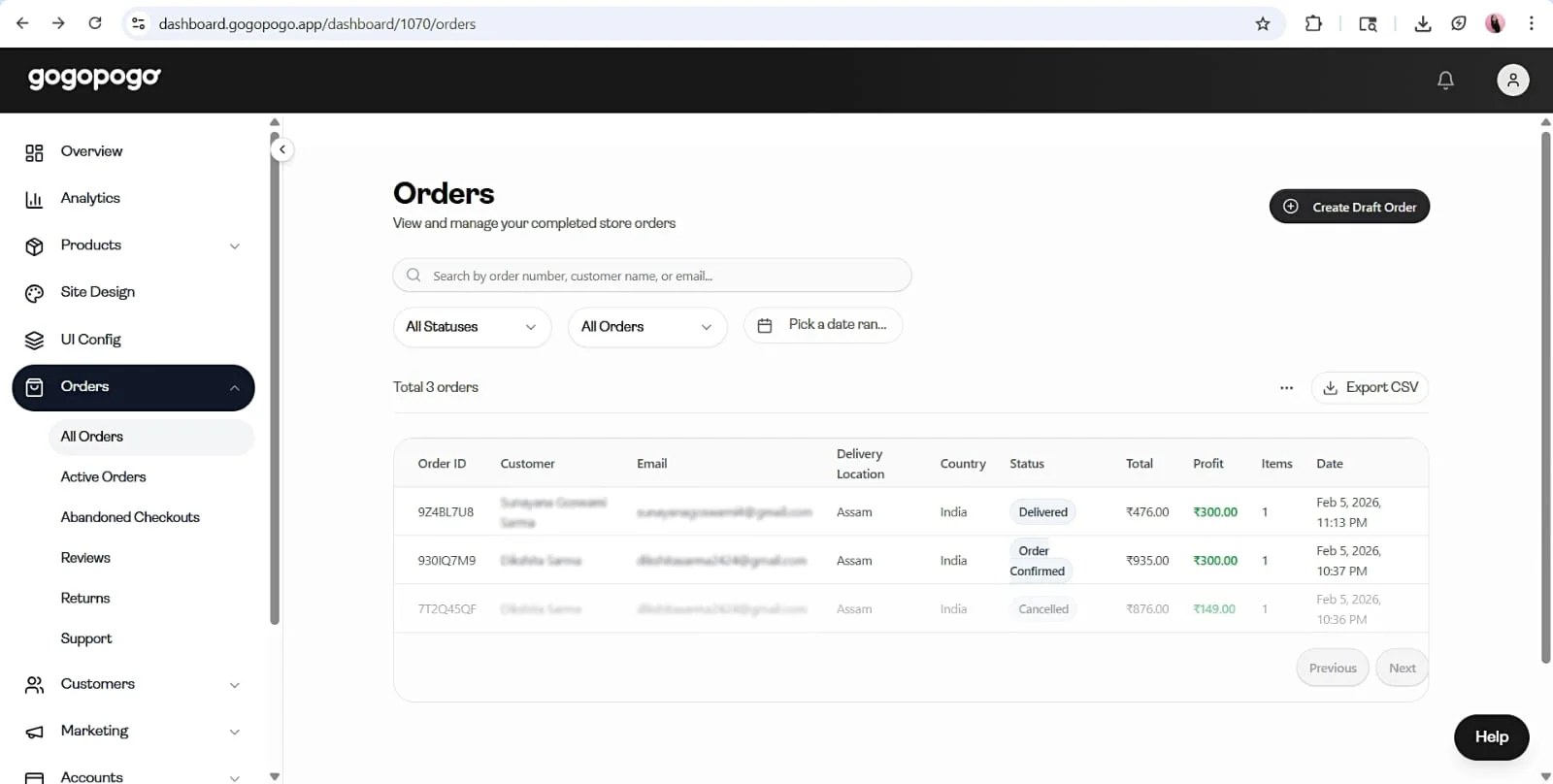Open the All Statuses dropdown

click(472, 327)
